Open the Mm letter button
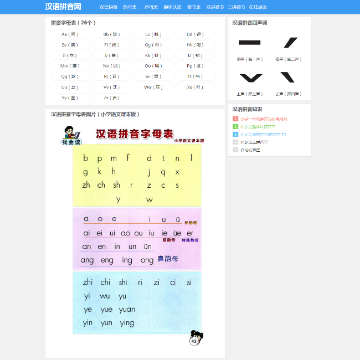The image size is (360, 360). click(x=70, y=66)
